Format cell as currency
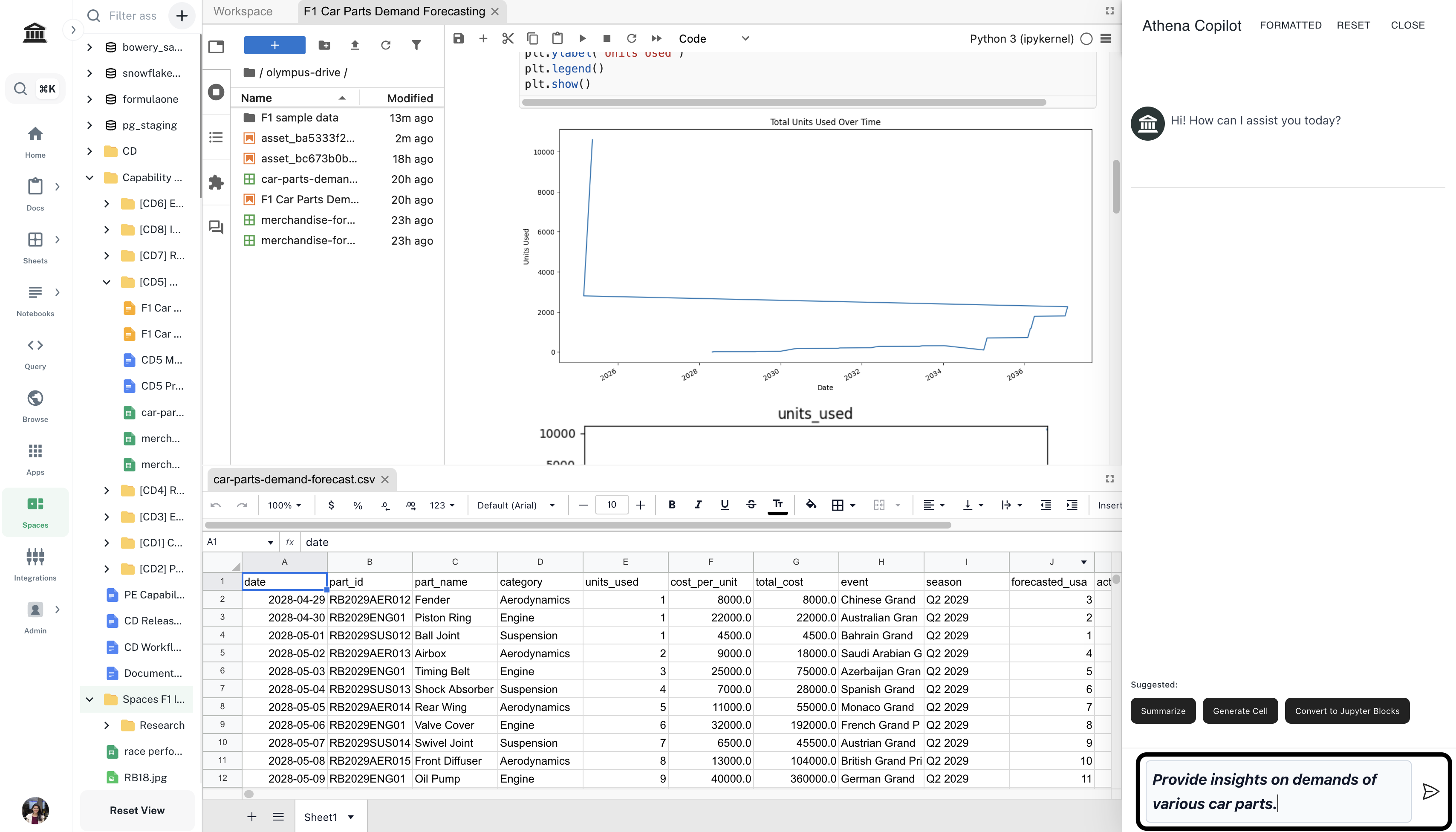Image resolution: width=1456 pixels, height=832 pixels. click(332, 505)
